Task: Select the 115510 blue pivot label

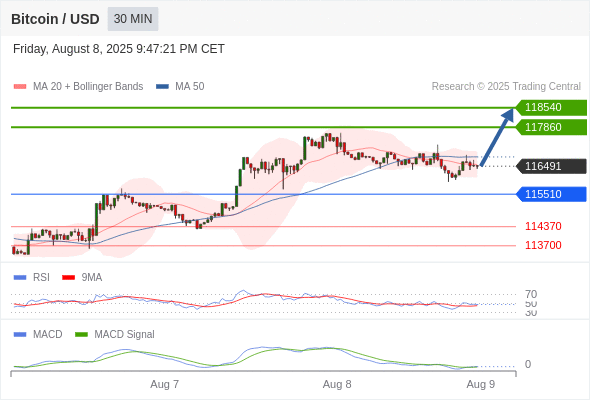Action: click(551, 194)
